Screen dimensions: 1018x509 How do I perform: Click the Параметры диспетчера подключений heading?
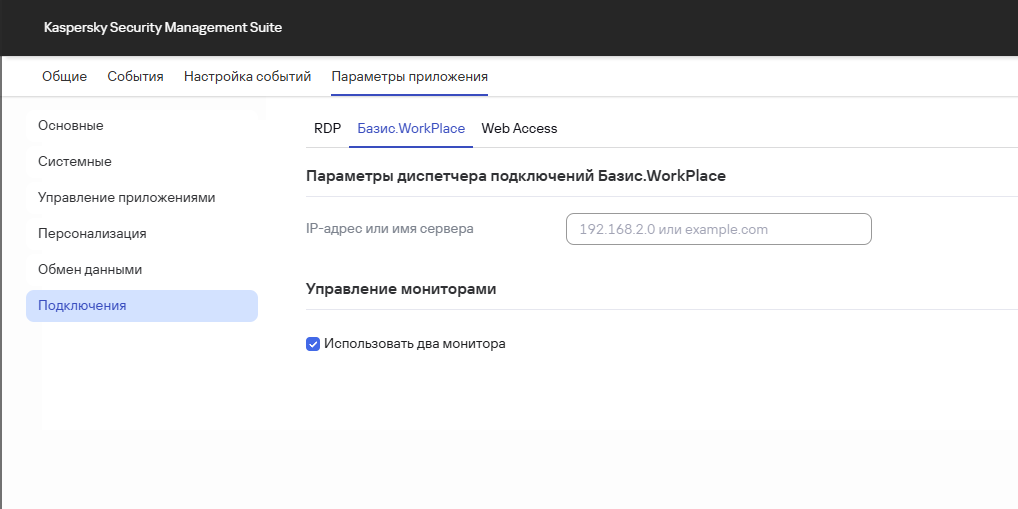point(515,176)
